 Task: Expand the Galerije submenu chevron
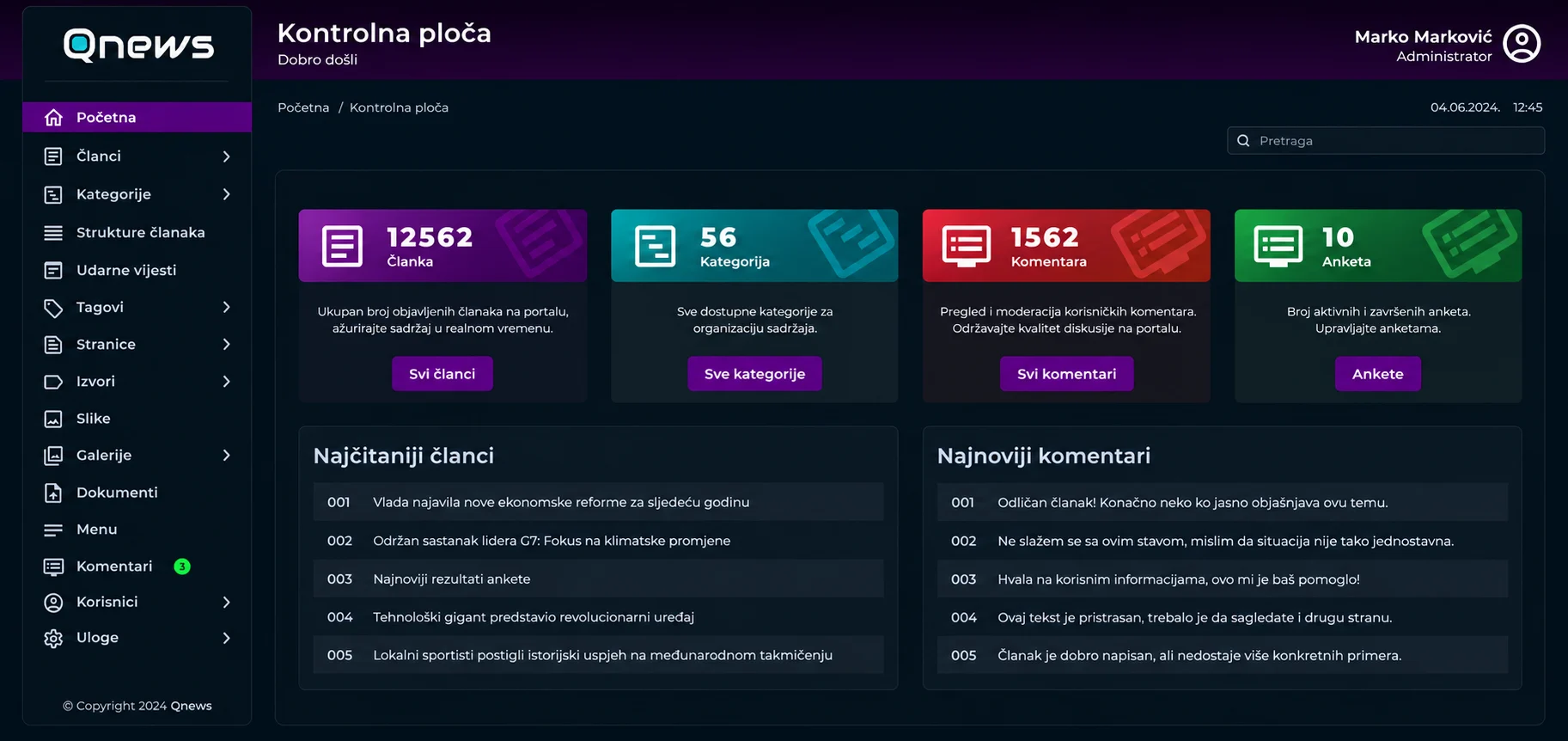[227, 456]
